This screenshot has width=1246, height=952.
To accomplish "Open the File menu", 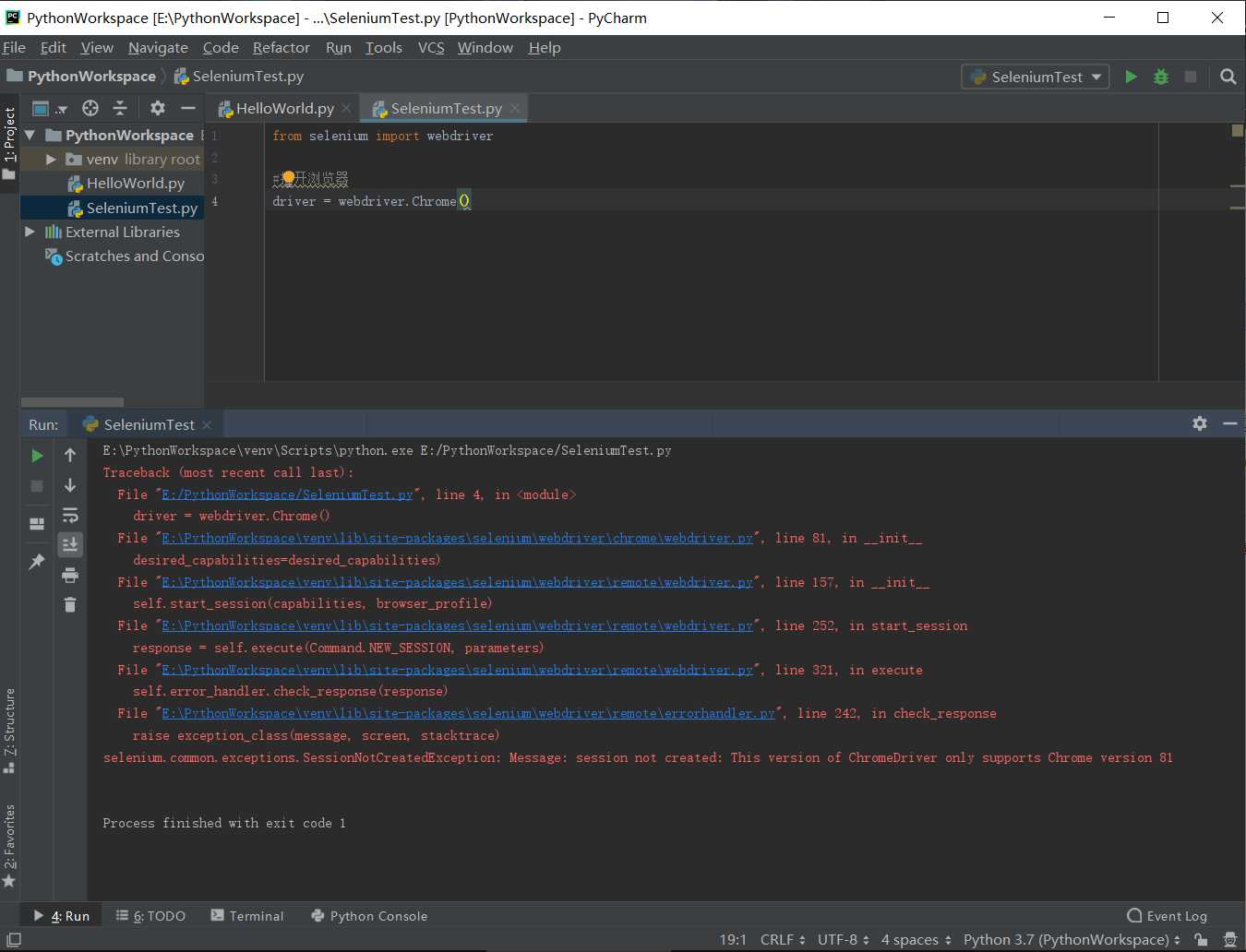I will [14, 47].
